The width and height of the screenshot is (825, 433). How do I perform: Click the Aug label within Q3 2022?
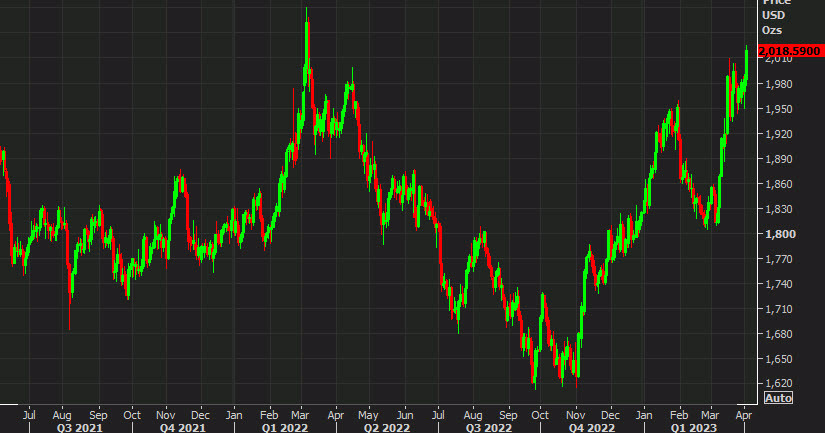click(x=473, y=415)
